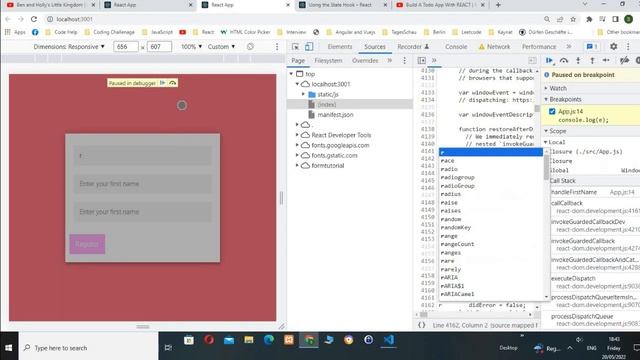
Task: Switch to the Console panel tab
Action: [456, 47]
